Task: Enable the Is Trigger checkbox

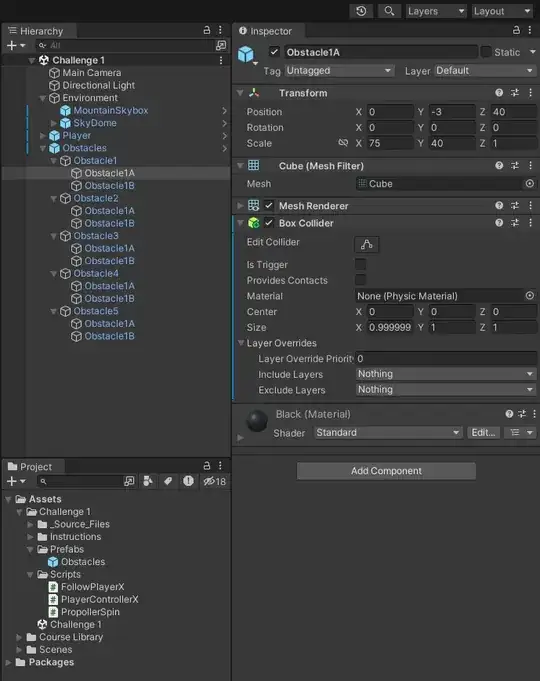Action: pos(360,264)
